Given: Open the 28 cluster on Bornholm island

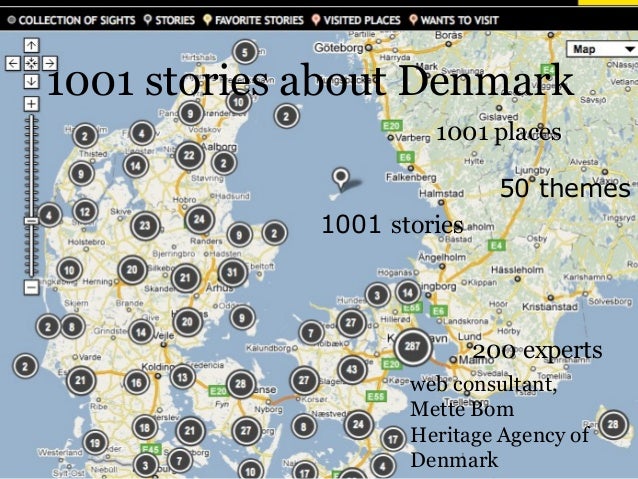Looking at the screenshot, I should 613,424.
